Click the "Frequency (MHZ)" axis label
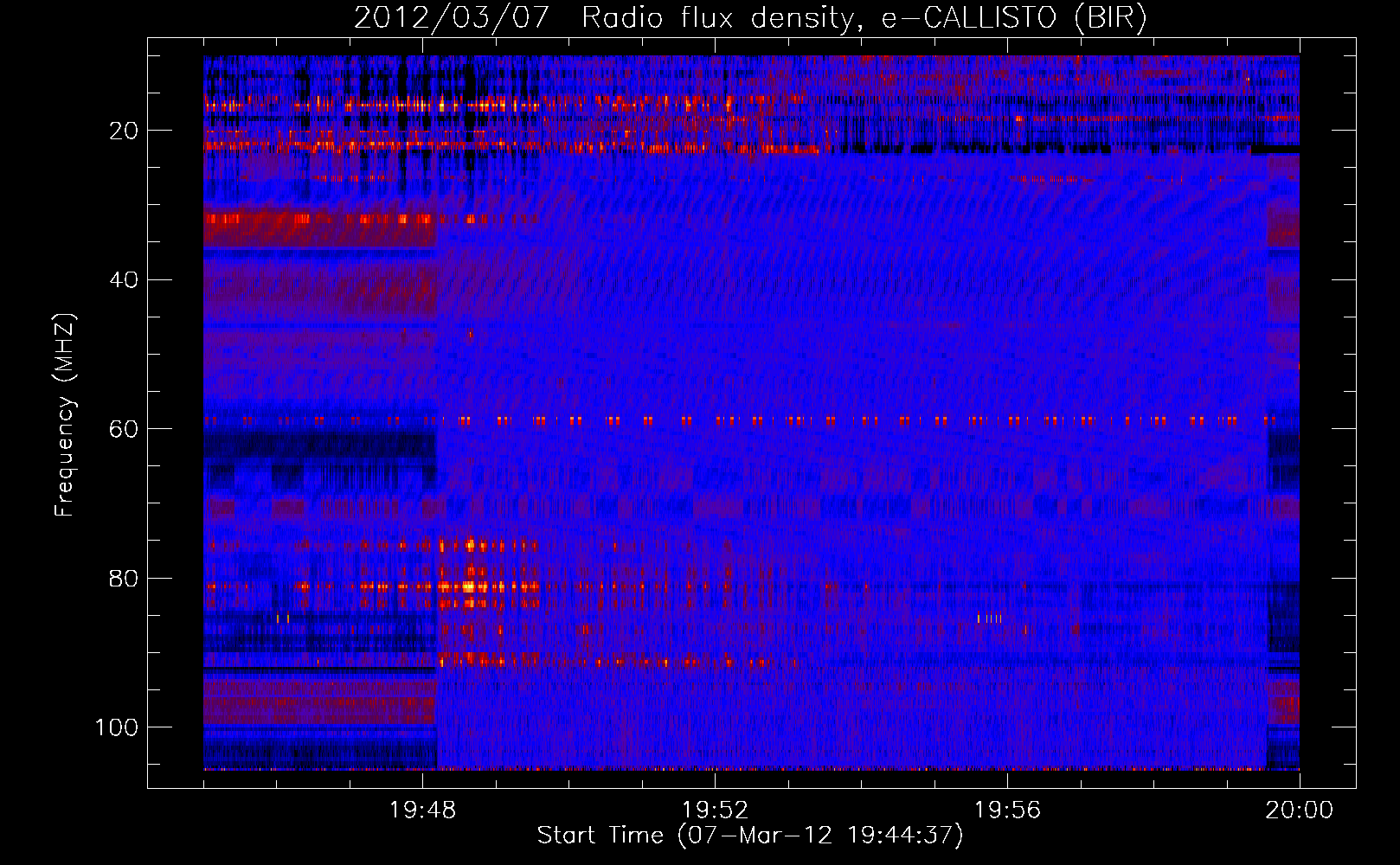This screenshot has width=1400, height=865. (x=66, y=414)
